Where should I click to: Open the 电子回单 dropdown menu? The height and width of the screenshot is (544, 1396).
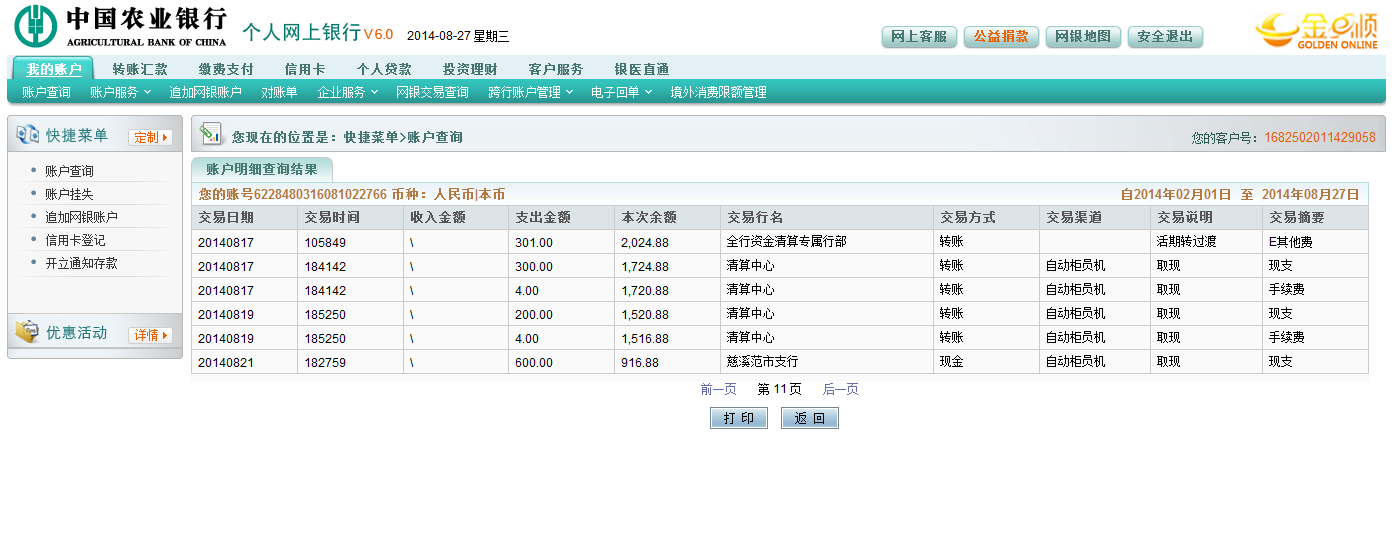pos(620,92)
